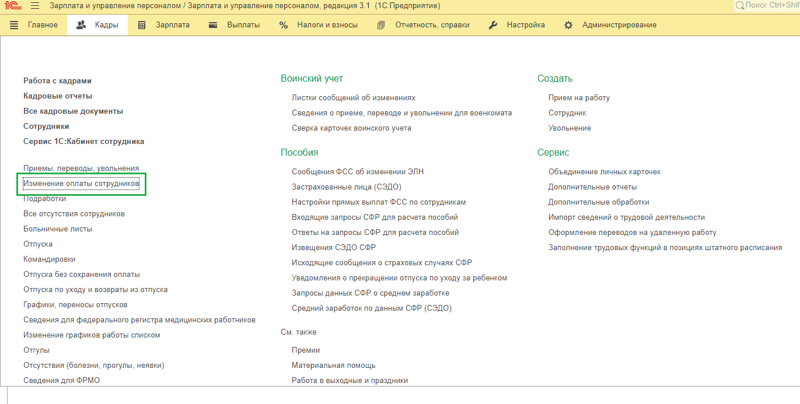Open Приемы, переводы, увольнения

[x=81, y=168]
